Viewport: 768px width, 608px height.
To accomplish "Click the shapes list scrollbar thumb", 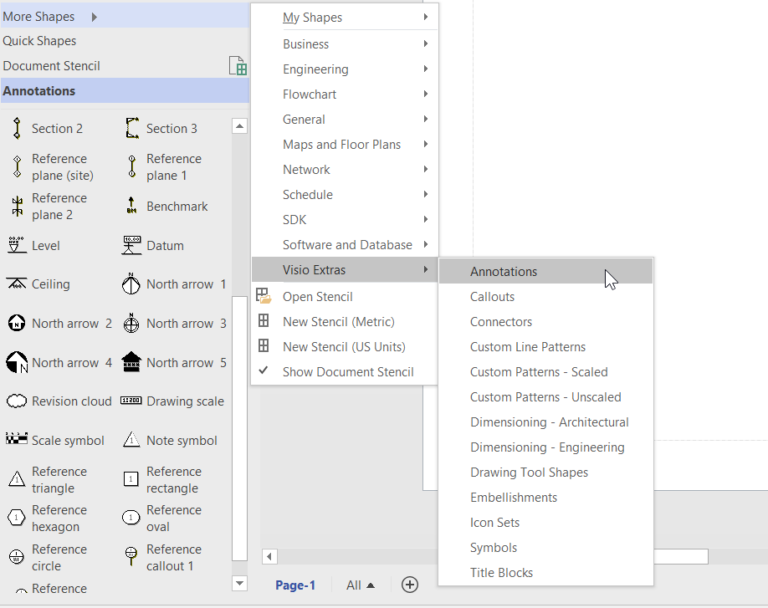I will [x=240, y=428].
